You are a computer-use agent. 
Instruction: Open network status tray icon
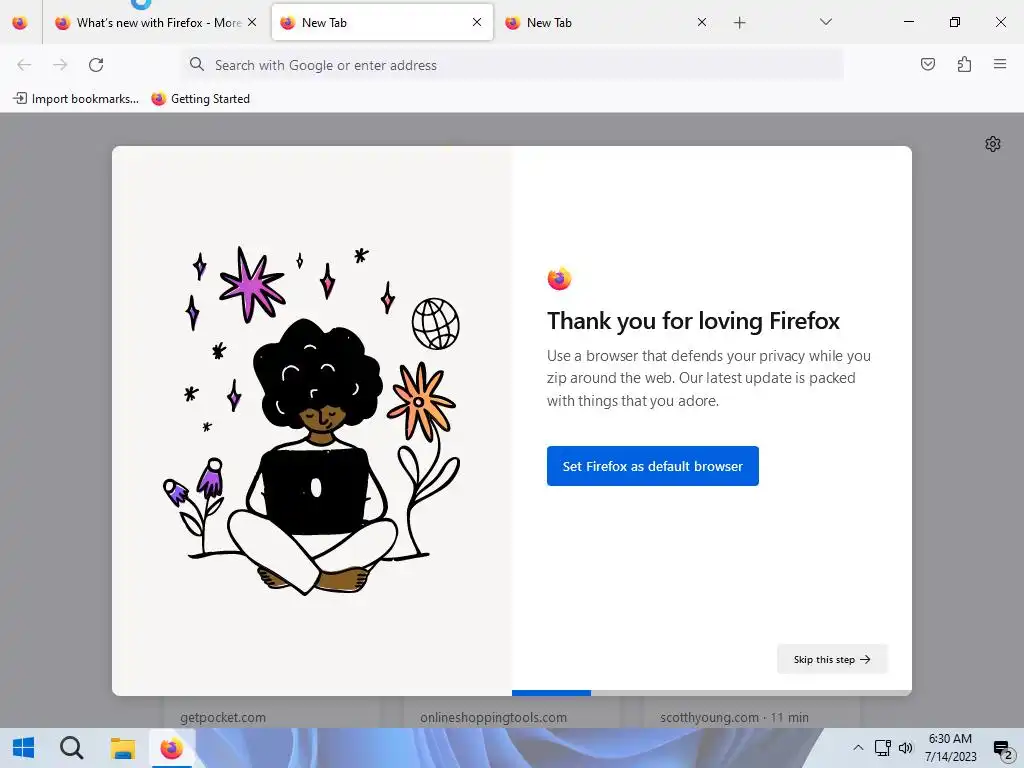pos(882,748)
